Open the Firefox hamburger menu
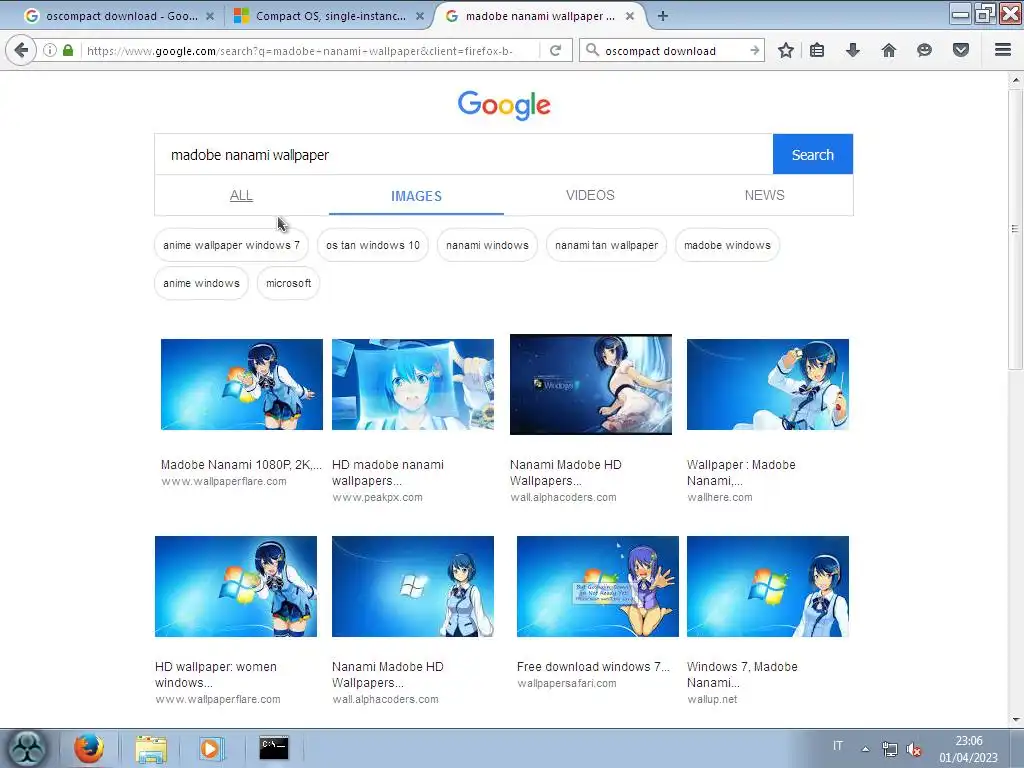Image resolution: width=1024 pixels, height=768 pixels. click(1003, 50)
